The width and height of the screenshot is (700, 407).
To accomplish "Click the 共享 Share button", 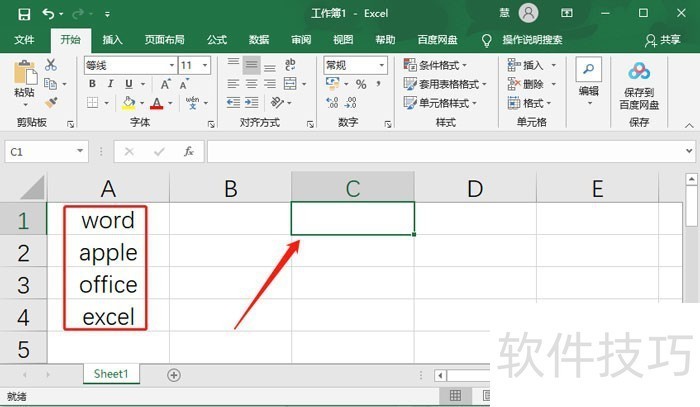I will pyautogui.click(x=662, y=40).
